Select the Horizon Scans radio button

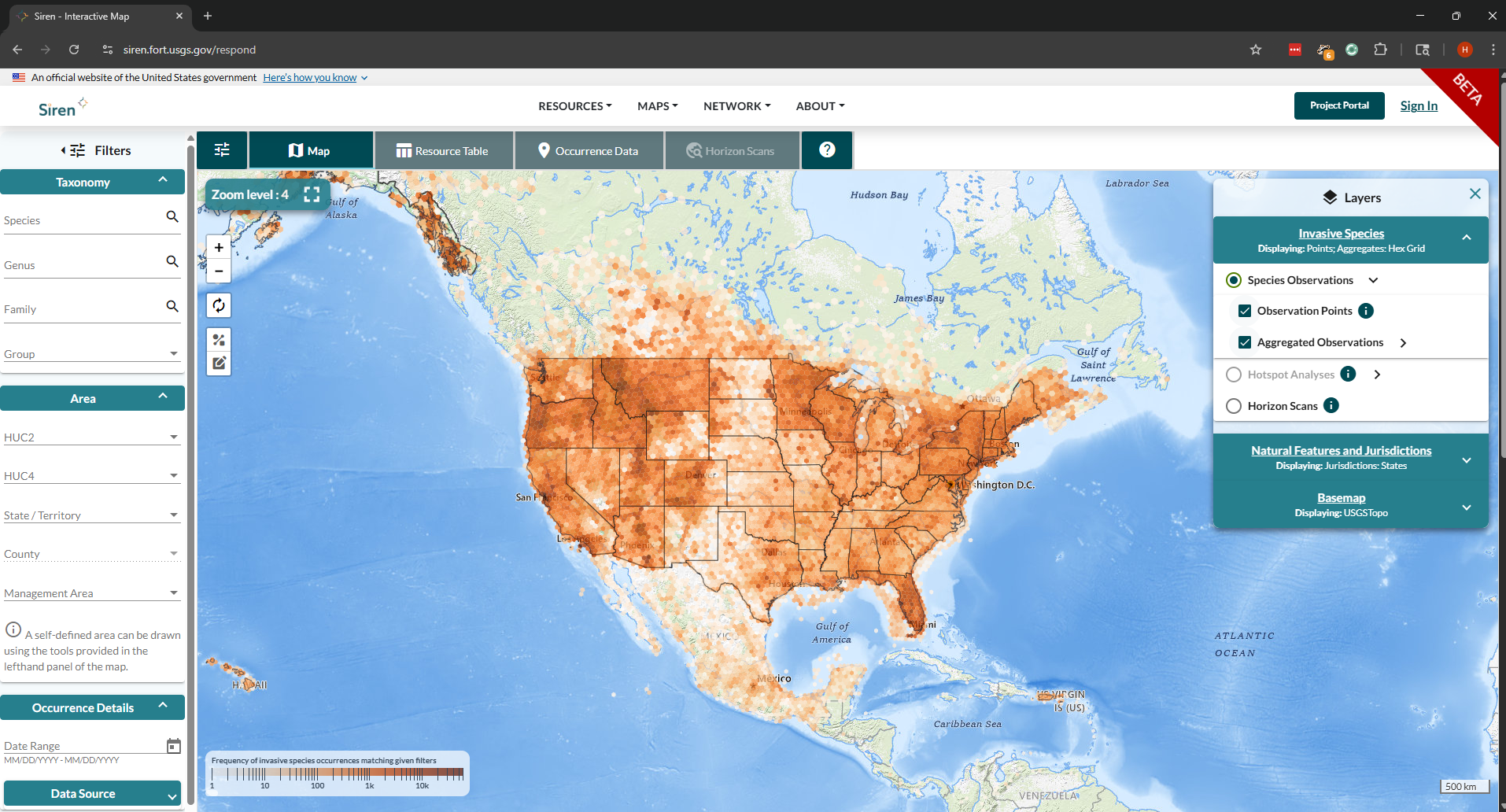pyautogui.click(x=1234, y=405)
